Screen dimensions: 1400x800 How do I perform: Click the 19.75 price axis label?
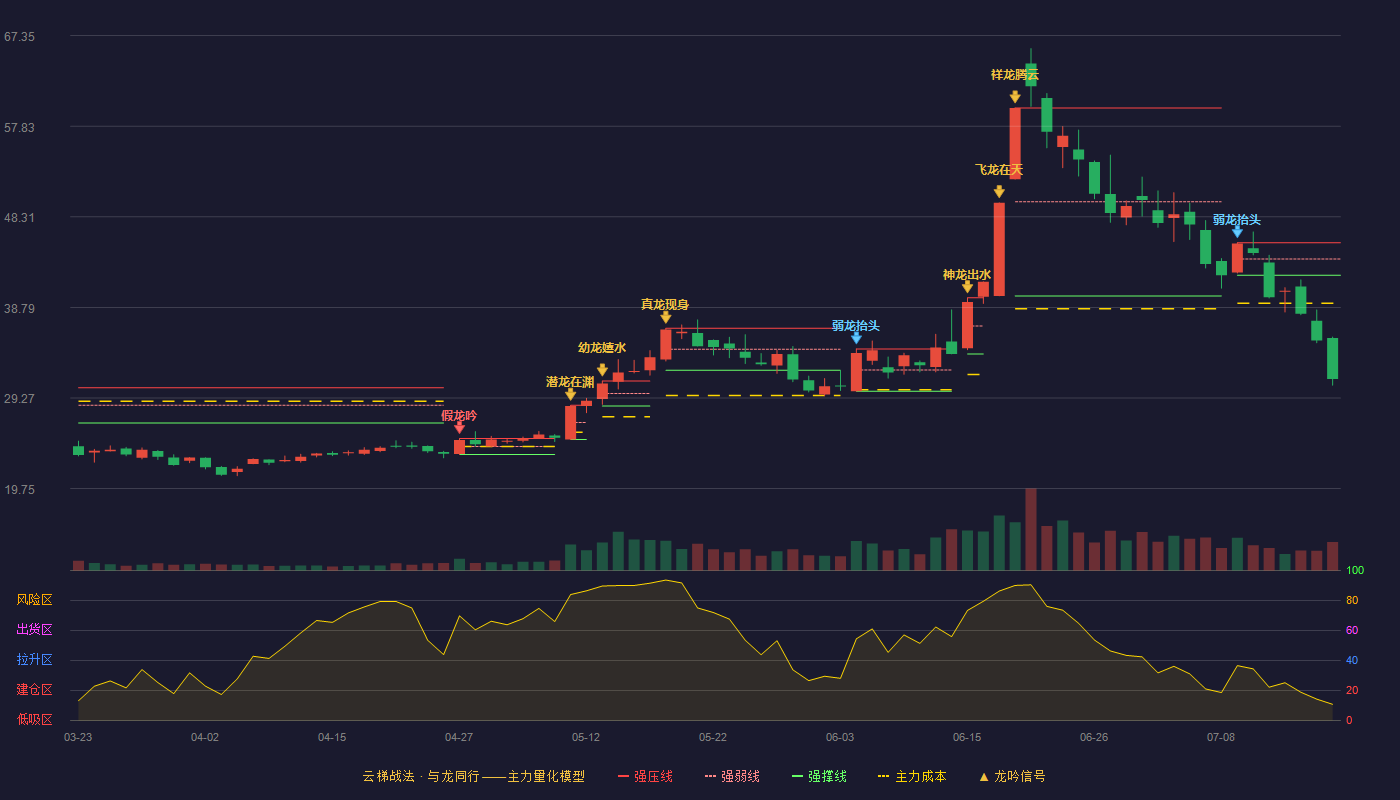tap(19, 490)
